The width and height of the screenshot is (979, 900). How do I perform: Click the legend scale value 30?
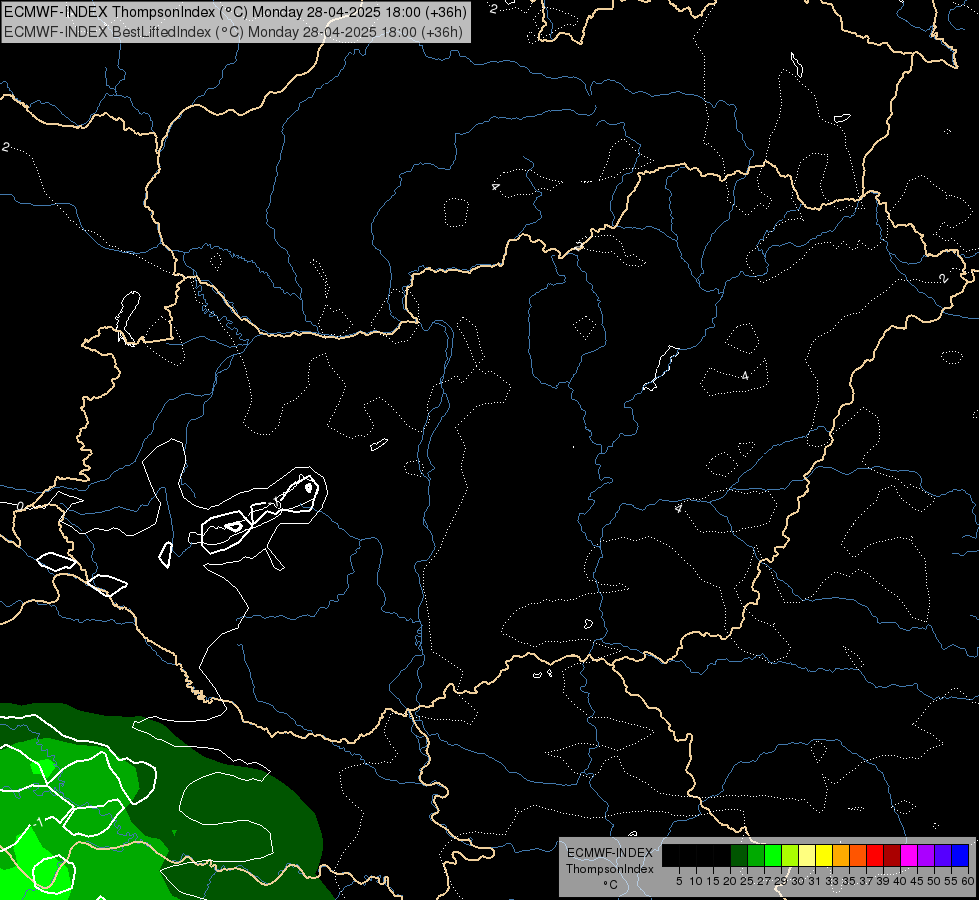tap(798, 881)
